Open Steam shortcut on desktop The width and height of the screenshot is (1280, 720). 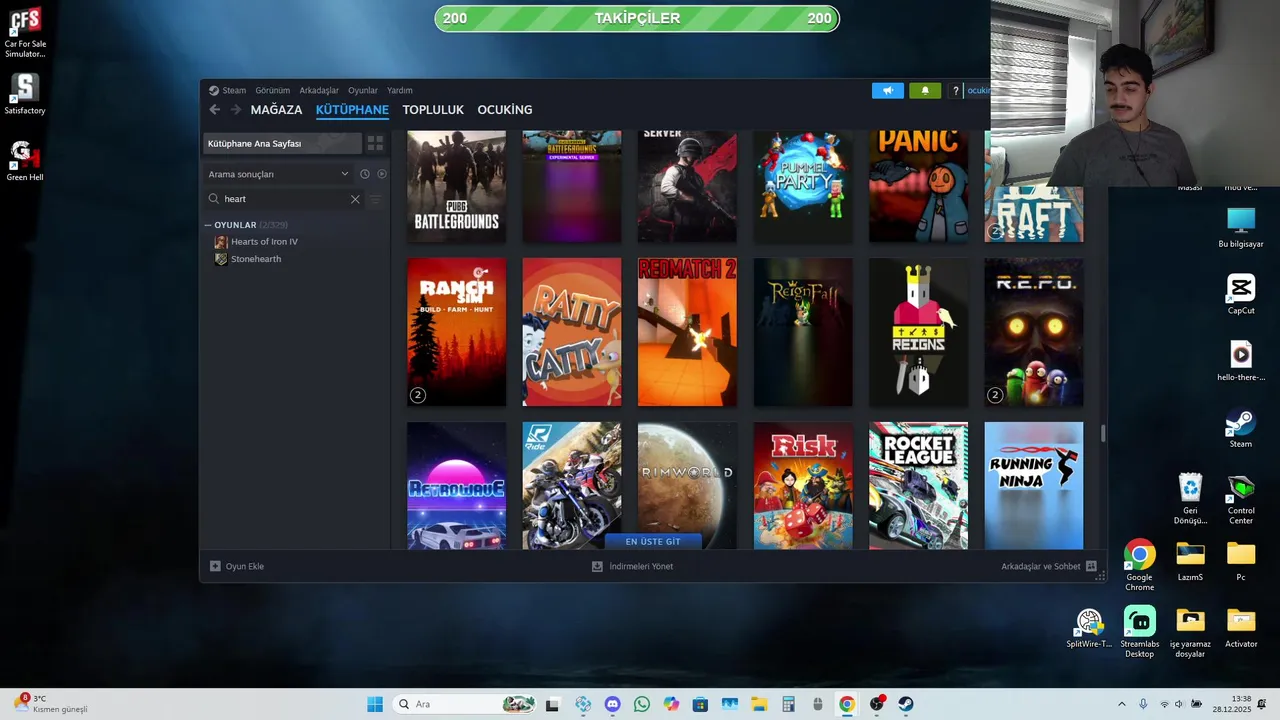(x=1241, y=429)
